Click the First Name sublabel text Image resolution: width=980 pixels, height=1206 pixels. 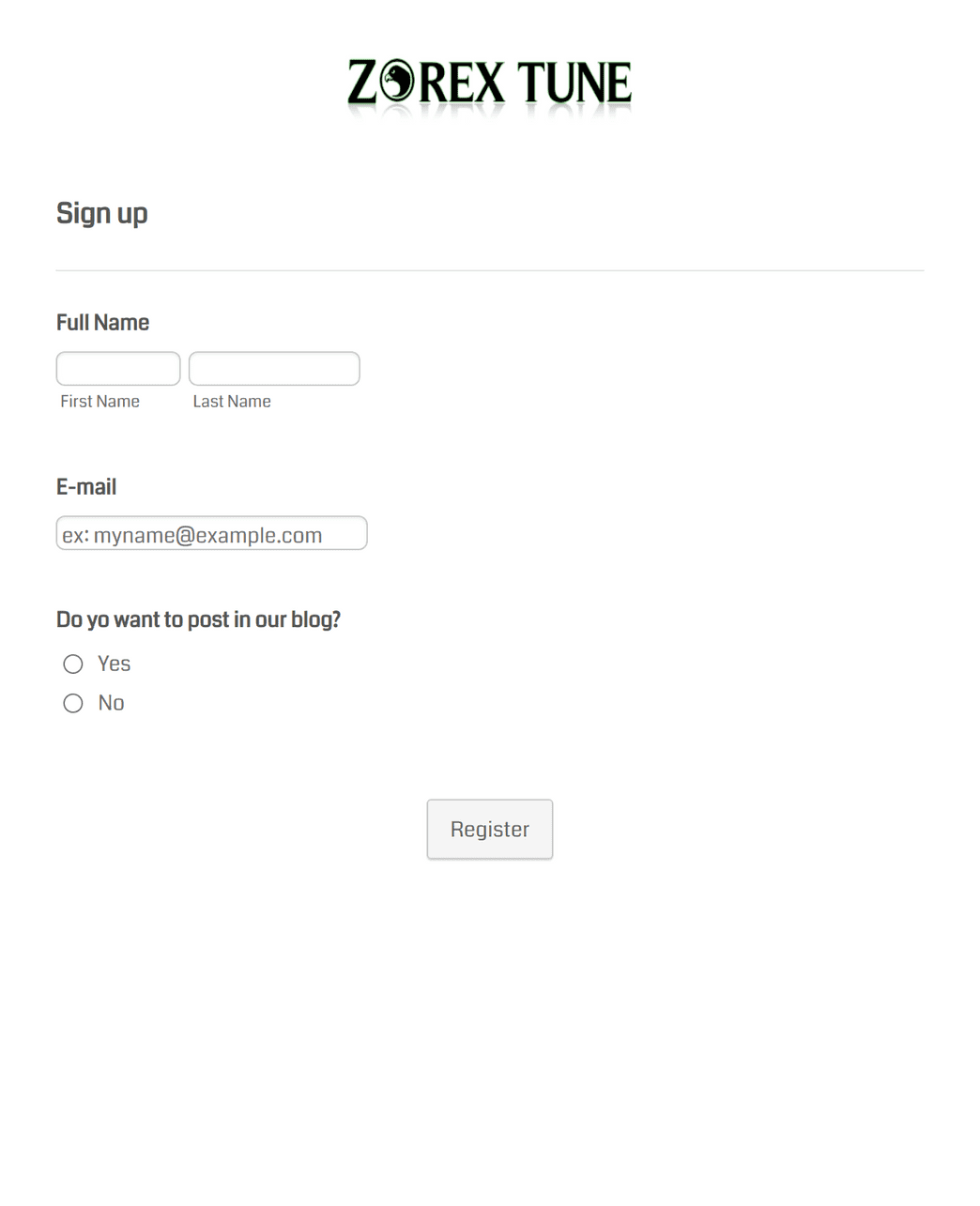click(100, 402)
